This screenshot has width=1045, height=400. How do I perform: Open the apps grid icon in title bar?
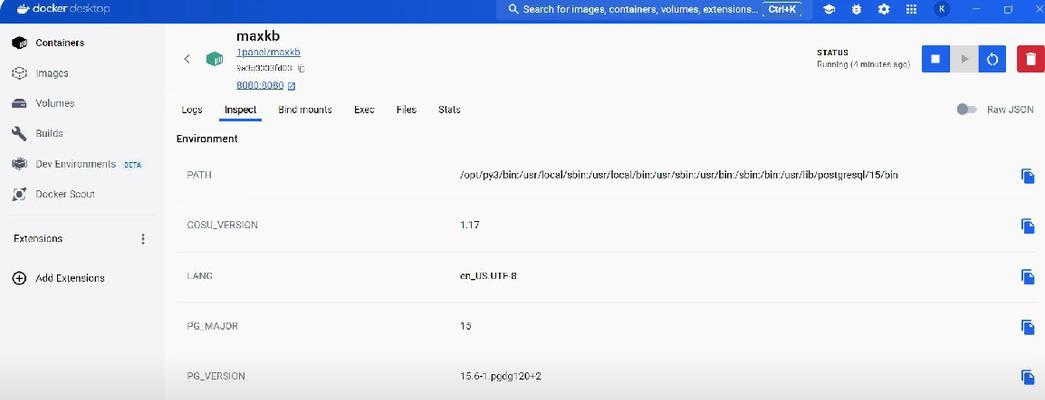point(911,9)
